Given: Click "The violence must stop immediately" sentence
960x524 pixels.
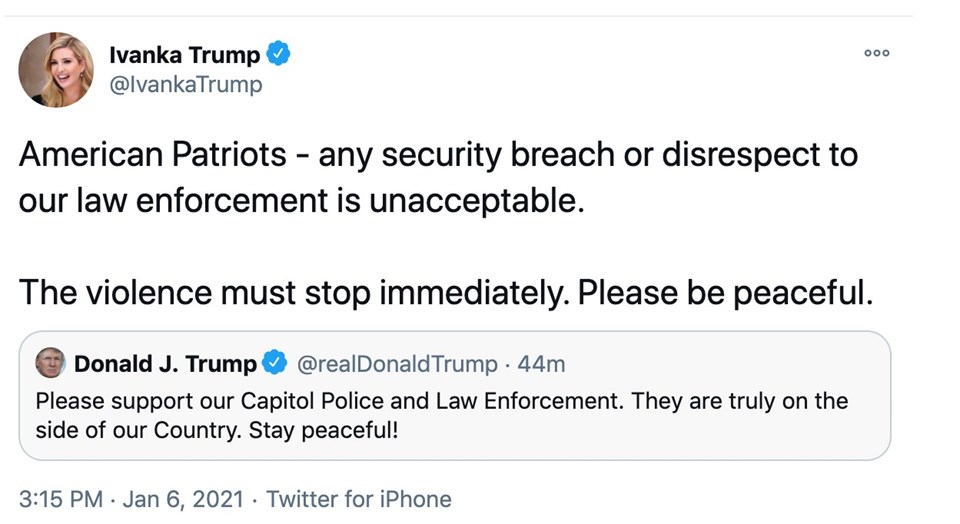Looking at the screenshot, I should pyautogui.click(x=294, y=292).
